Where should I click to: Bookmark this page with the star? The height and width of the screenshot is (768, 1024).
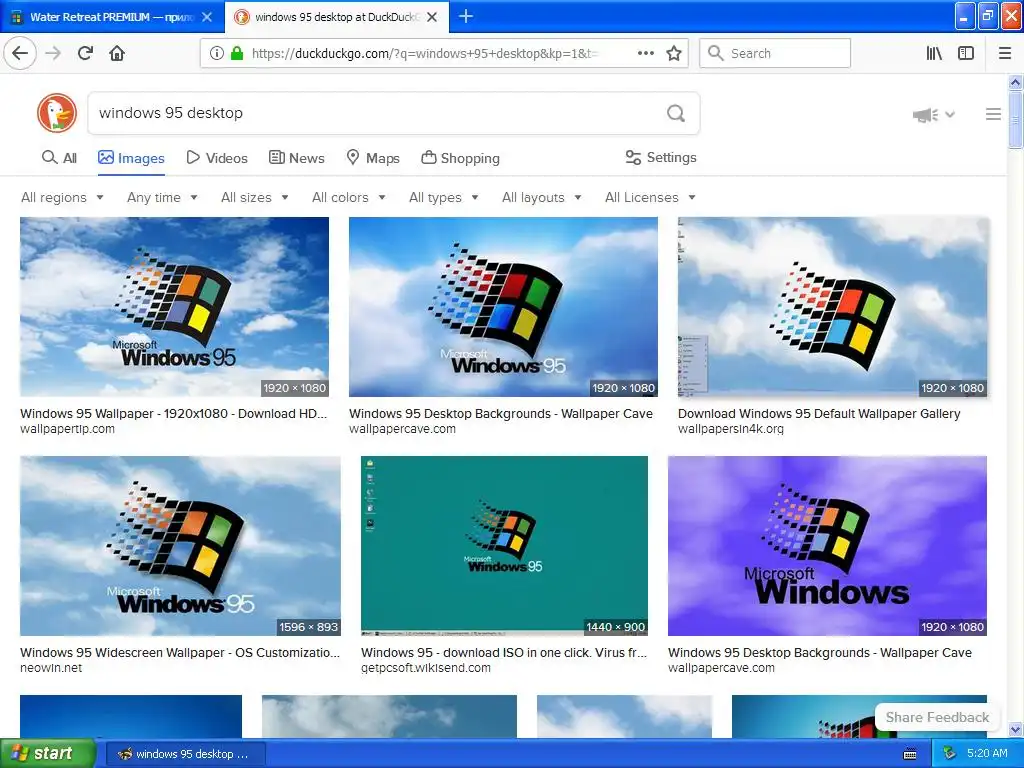674,53
